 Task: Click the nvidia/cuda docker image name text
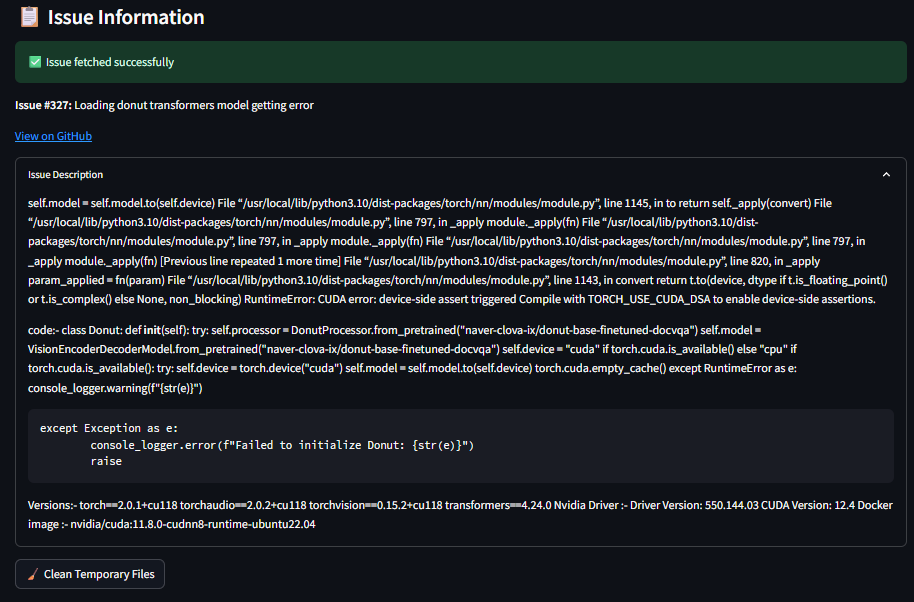[193, 524]
